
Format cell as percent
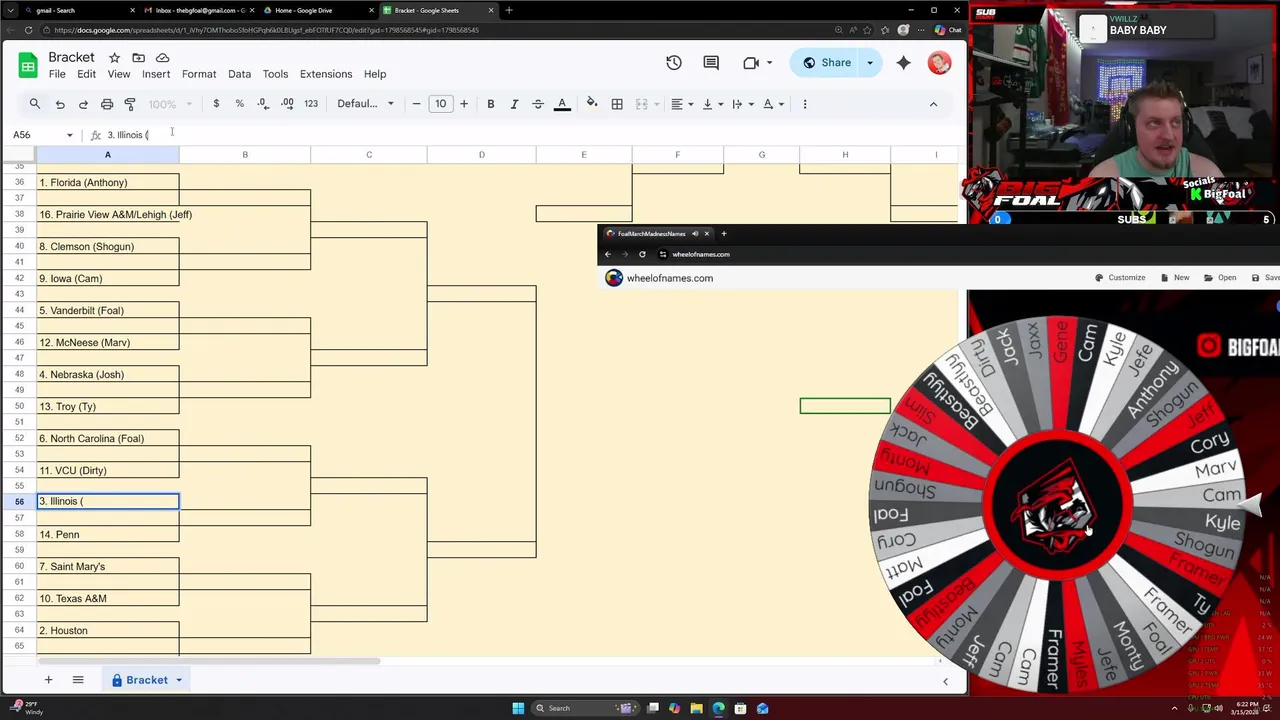239,104
